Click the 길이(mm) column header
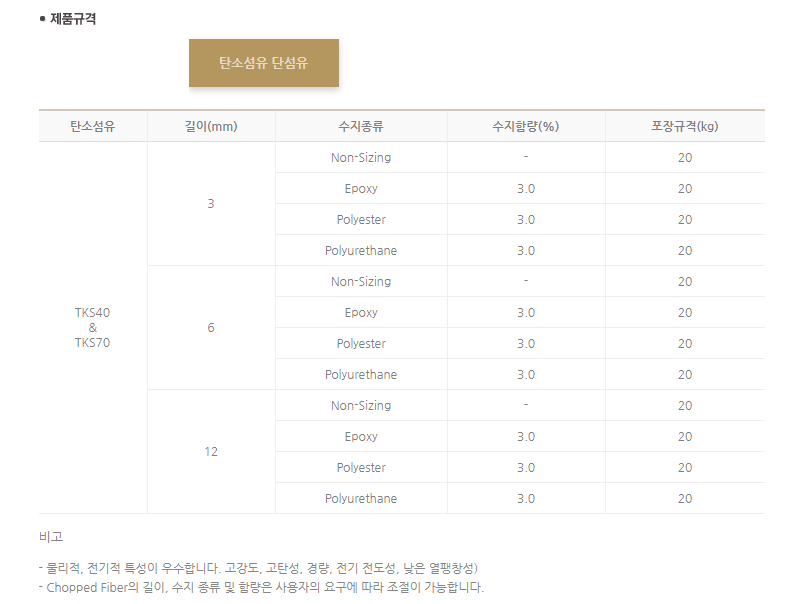Screen dimensions: 809x604 pos(211,126)
